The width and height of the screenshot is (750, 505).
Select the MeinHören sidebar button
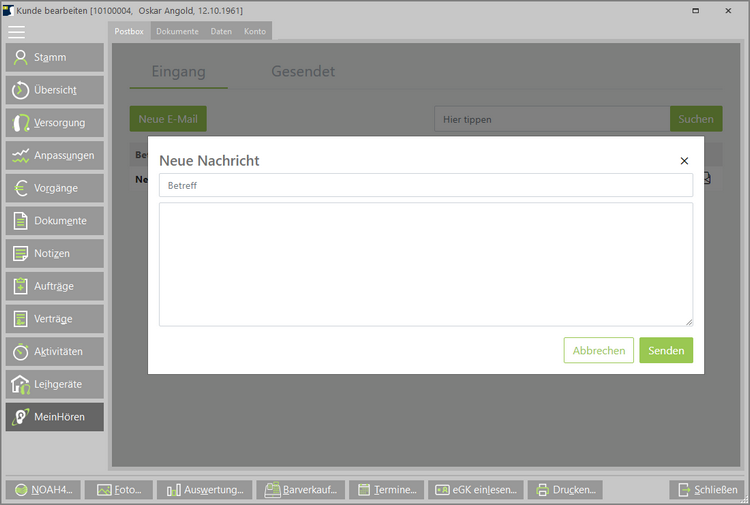click(x=55, y=417)
